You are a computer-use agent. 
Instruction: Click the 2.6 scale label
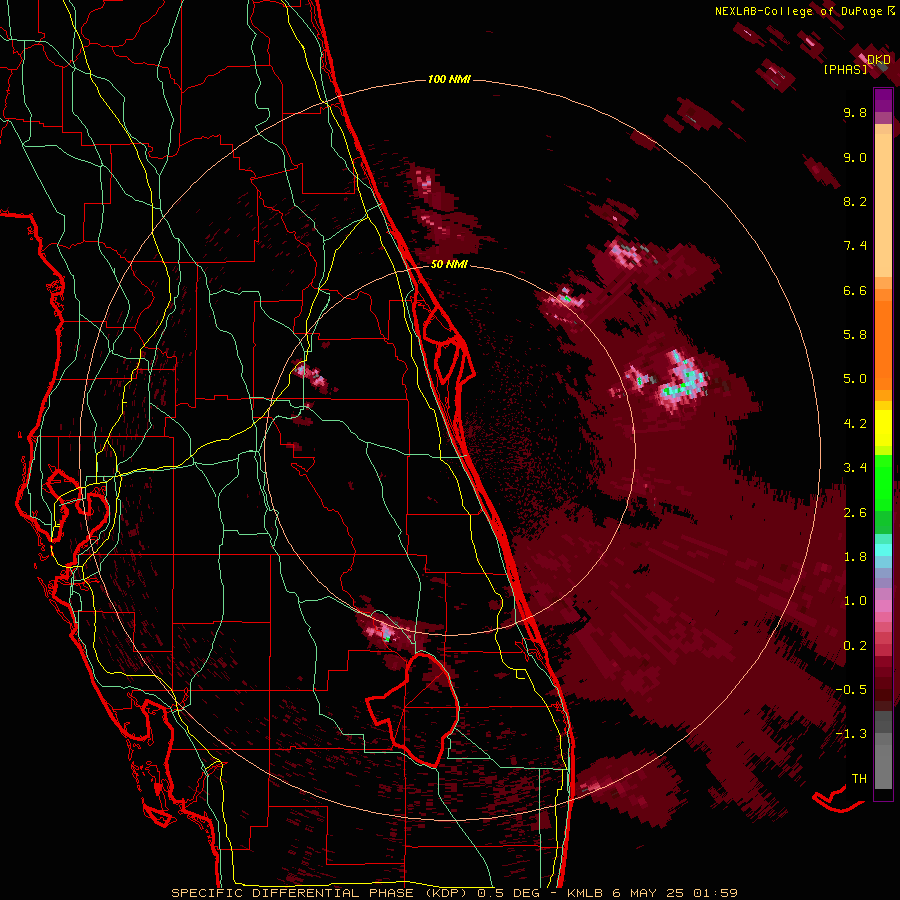pos(855,513)
